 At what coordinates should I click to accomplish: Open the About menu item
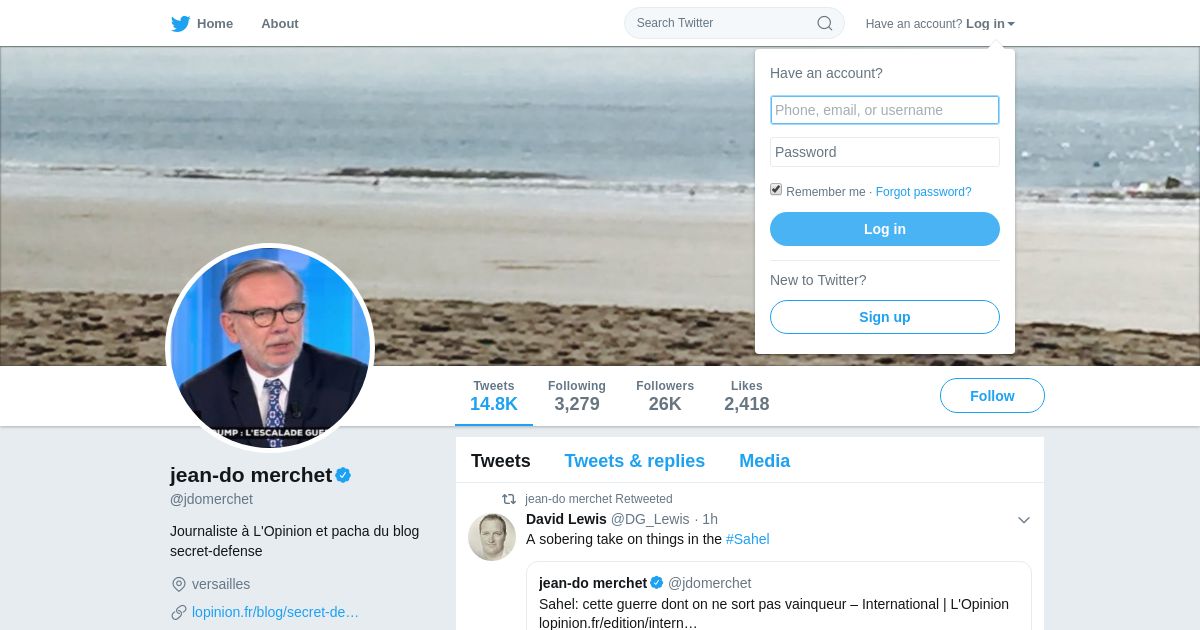(x=280, y=23)
